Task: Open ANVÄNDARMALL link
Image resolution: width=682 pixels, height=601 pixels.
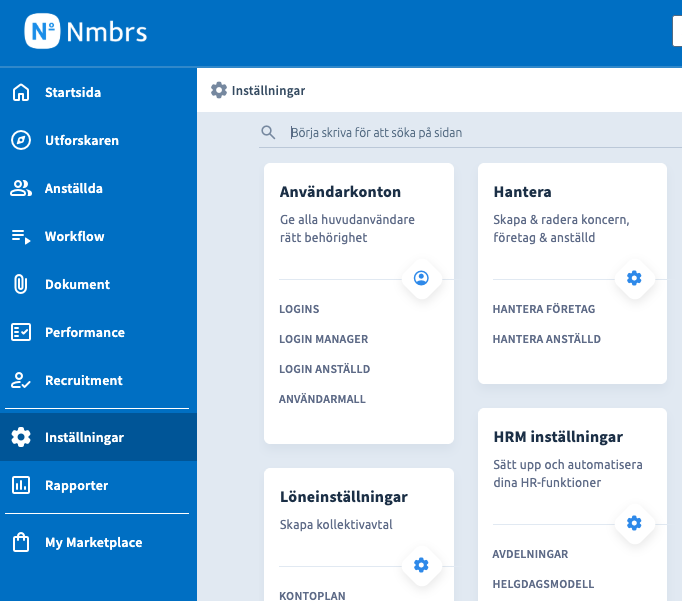Action: tap(322, 399)
